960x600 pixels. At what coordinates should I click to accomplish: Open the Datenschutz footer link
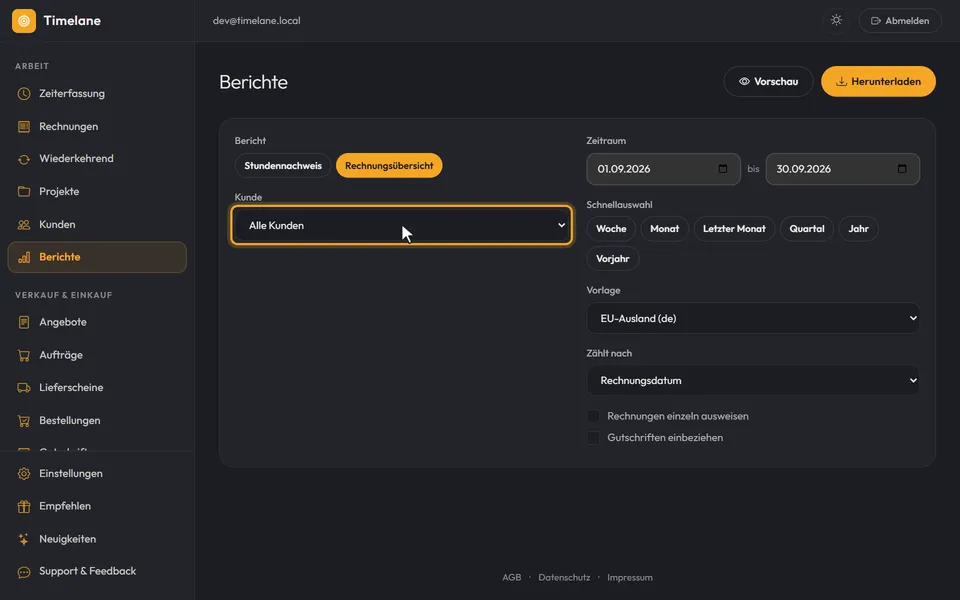point(564,577)
